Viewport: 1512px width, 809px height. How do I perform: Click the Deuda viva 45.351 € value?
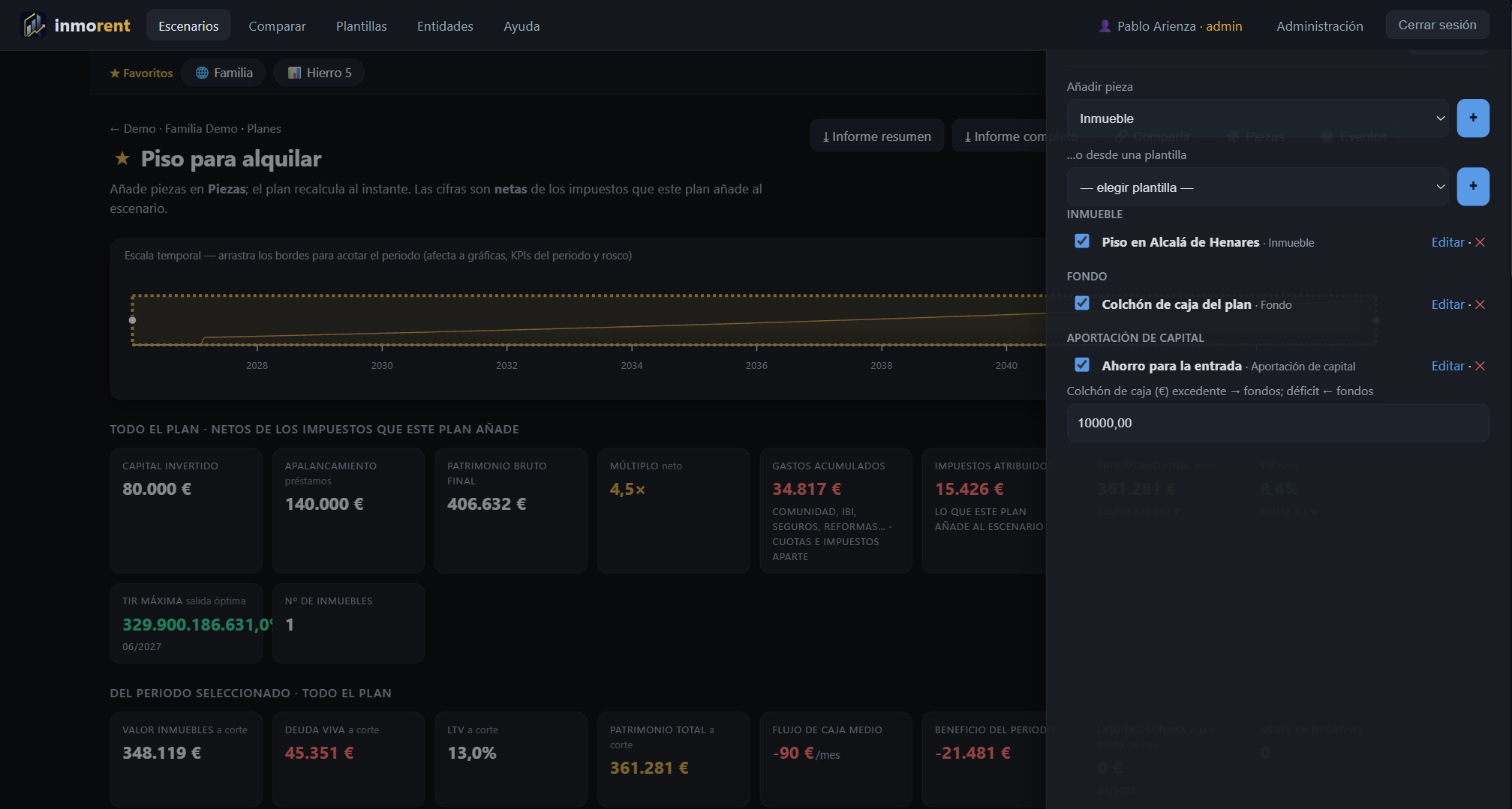(320, 753)
